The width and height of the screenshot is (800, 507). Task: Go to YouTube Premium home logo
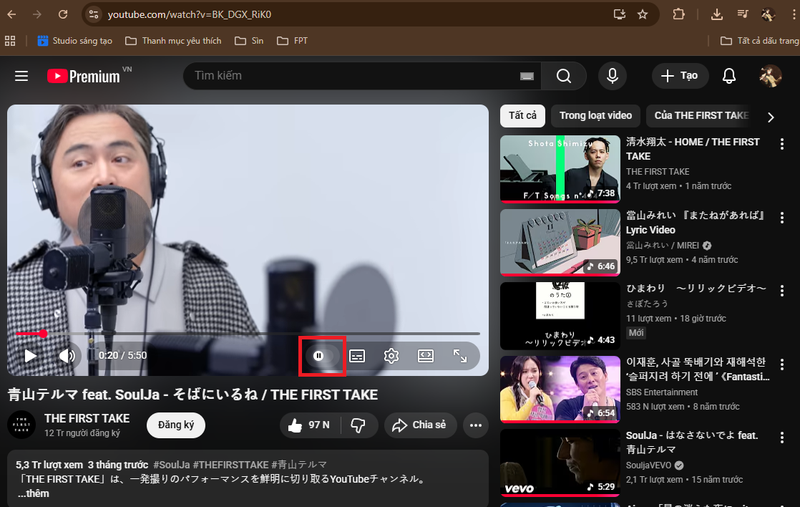(84, 76)
